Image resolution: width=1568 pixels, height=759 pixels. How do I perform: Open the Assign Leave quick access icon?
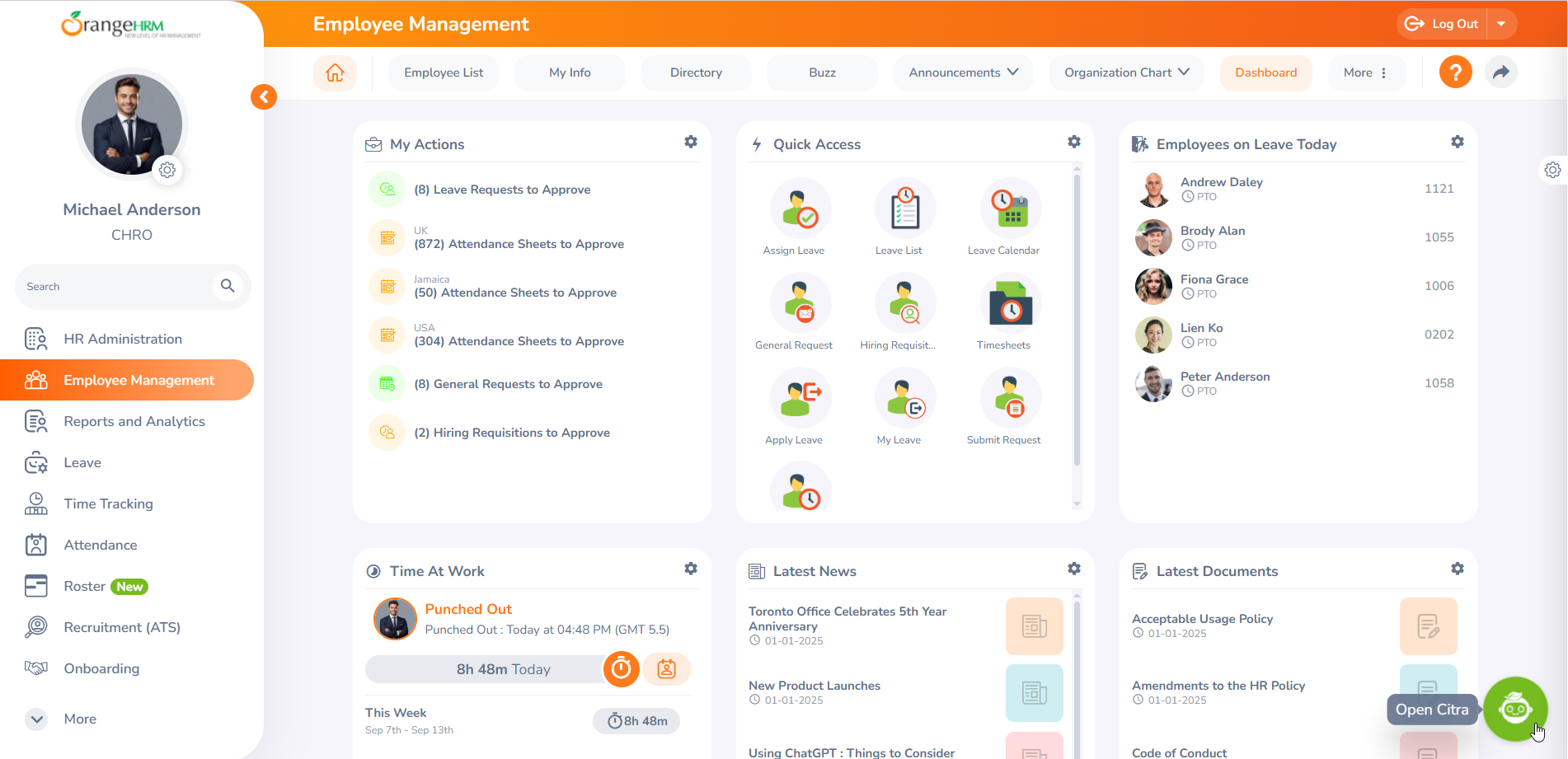click(x=799, y=209)
